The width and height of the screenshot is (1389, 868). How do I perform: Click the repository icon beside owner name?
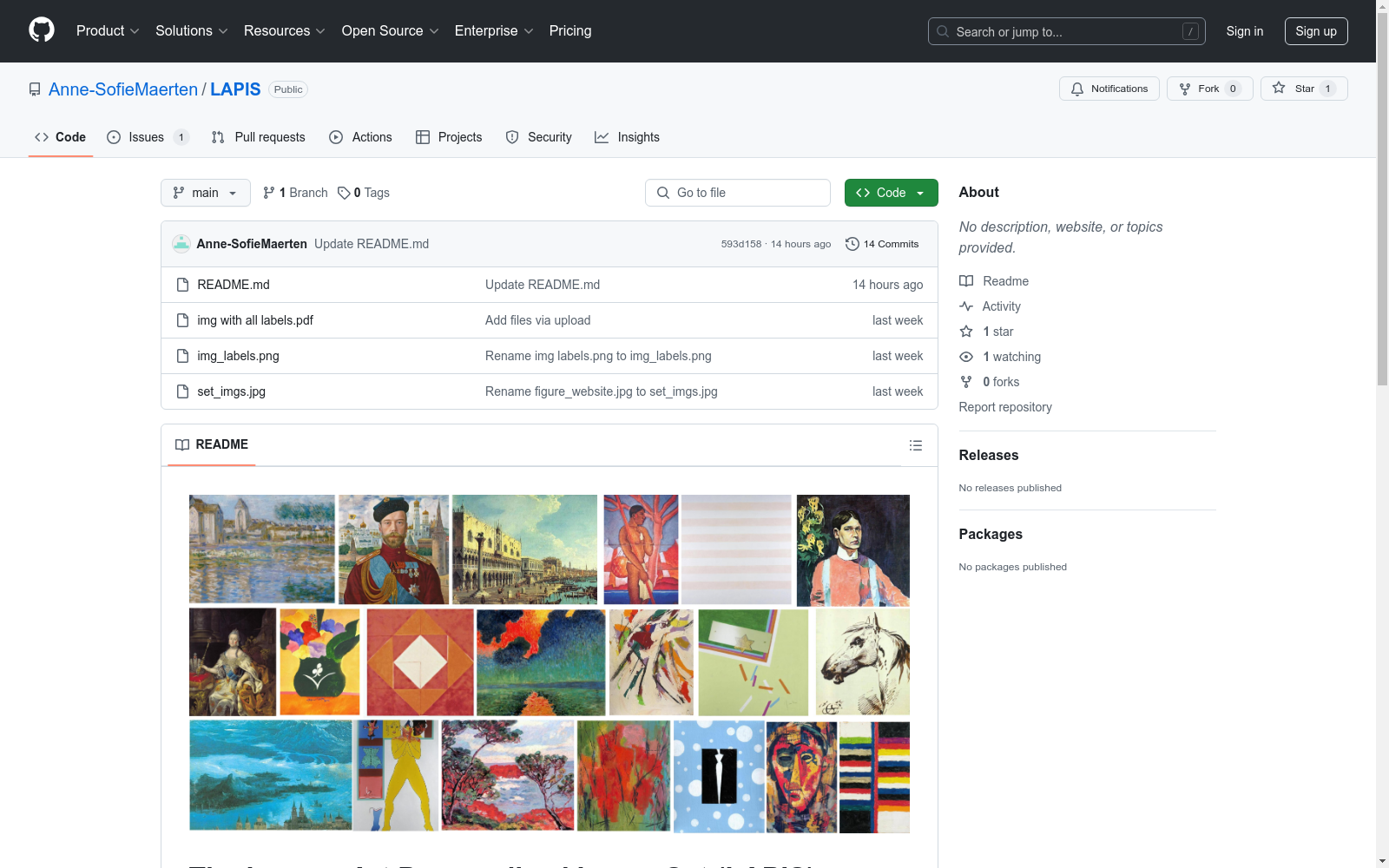coord(35,89)
